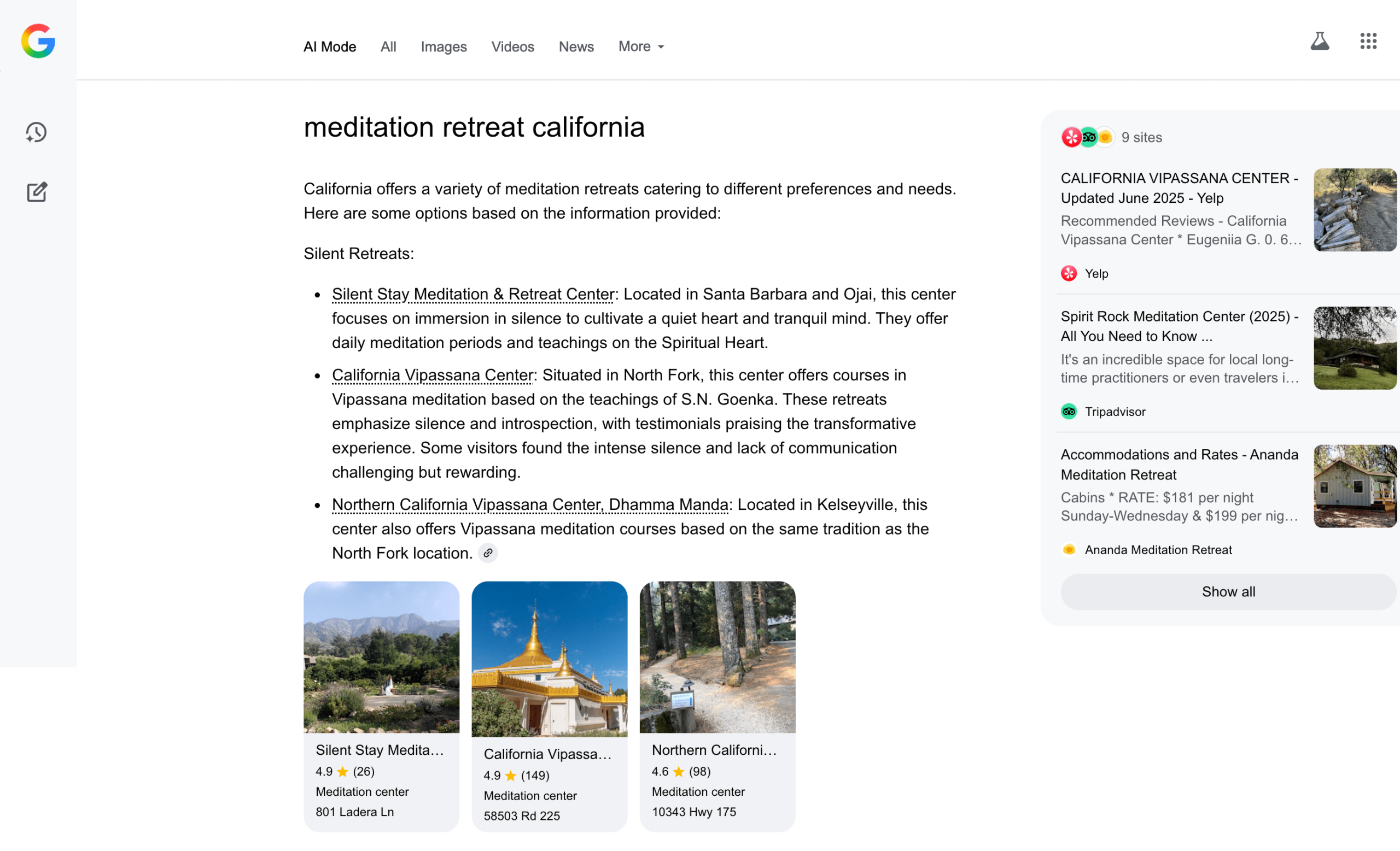1400x851 pixels.
Task: Start a new chat with the compose icon
Action: (x=36, y=192)
